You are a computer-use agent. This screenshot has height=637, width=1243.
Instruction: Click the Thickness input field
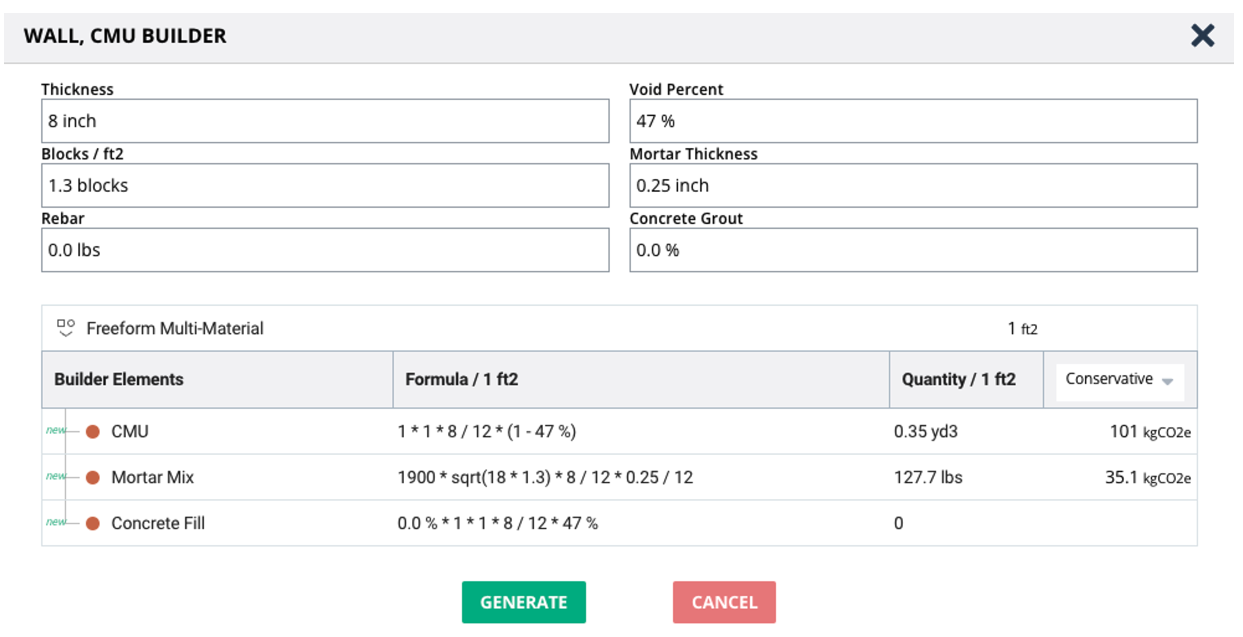coord(324,121)
